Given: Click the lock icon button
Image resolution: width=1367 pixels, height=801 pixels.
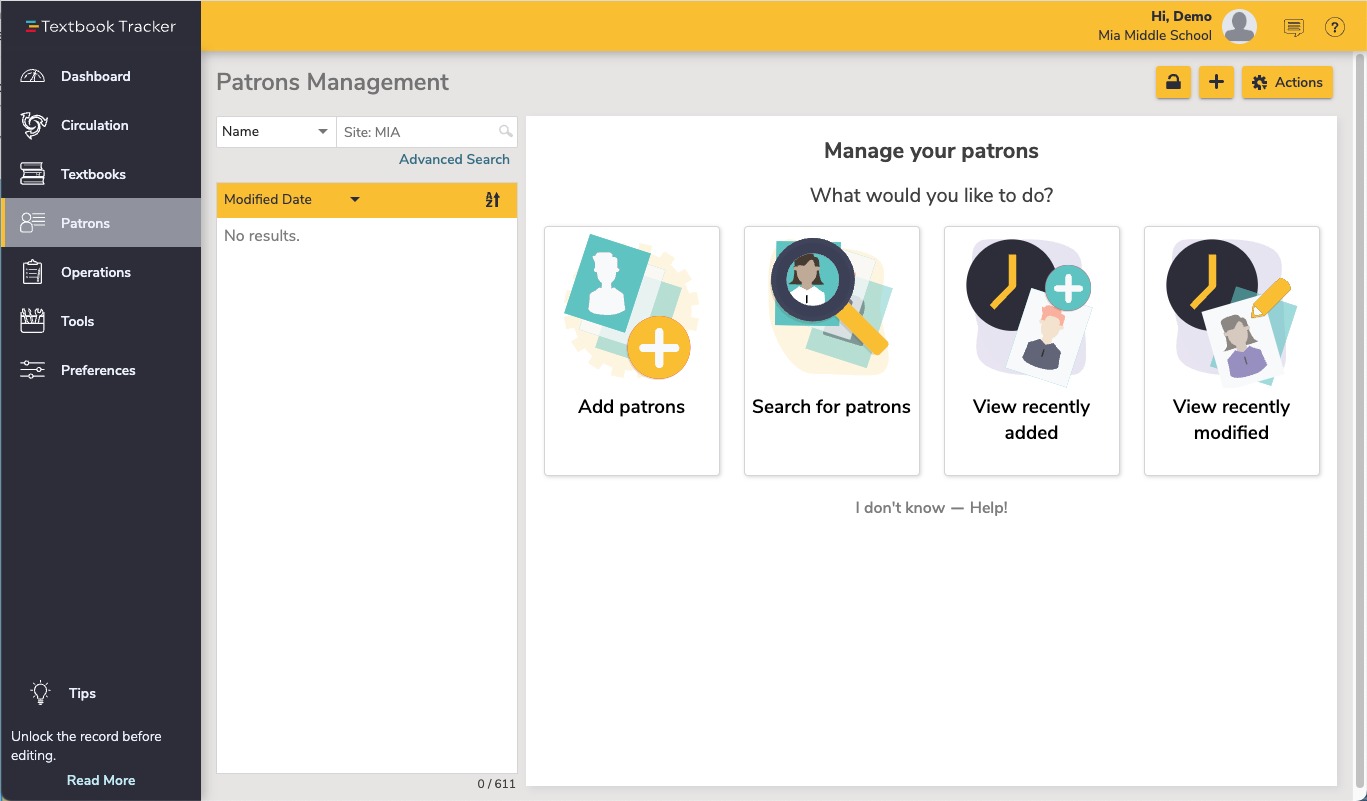Looking at the screenshot, I should pos(1173,83).
